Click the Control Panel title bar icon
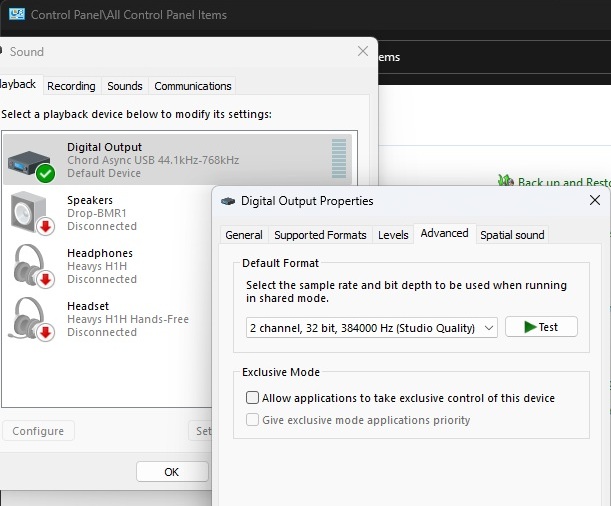Image resolution: width=611 pixels, height=506 pixels. coord(17,14)
